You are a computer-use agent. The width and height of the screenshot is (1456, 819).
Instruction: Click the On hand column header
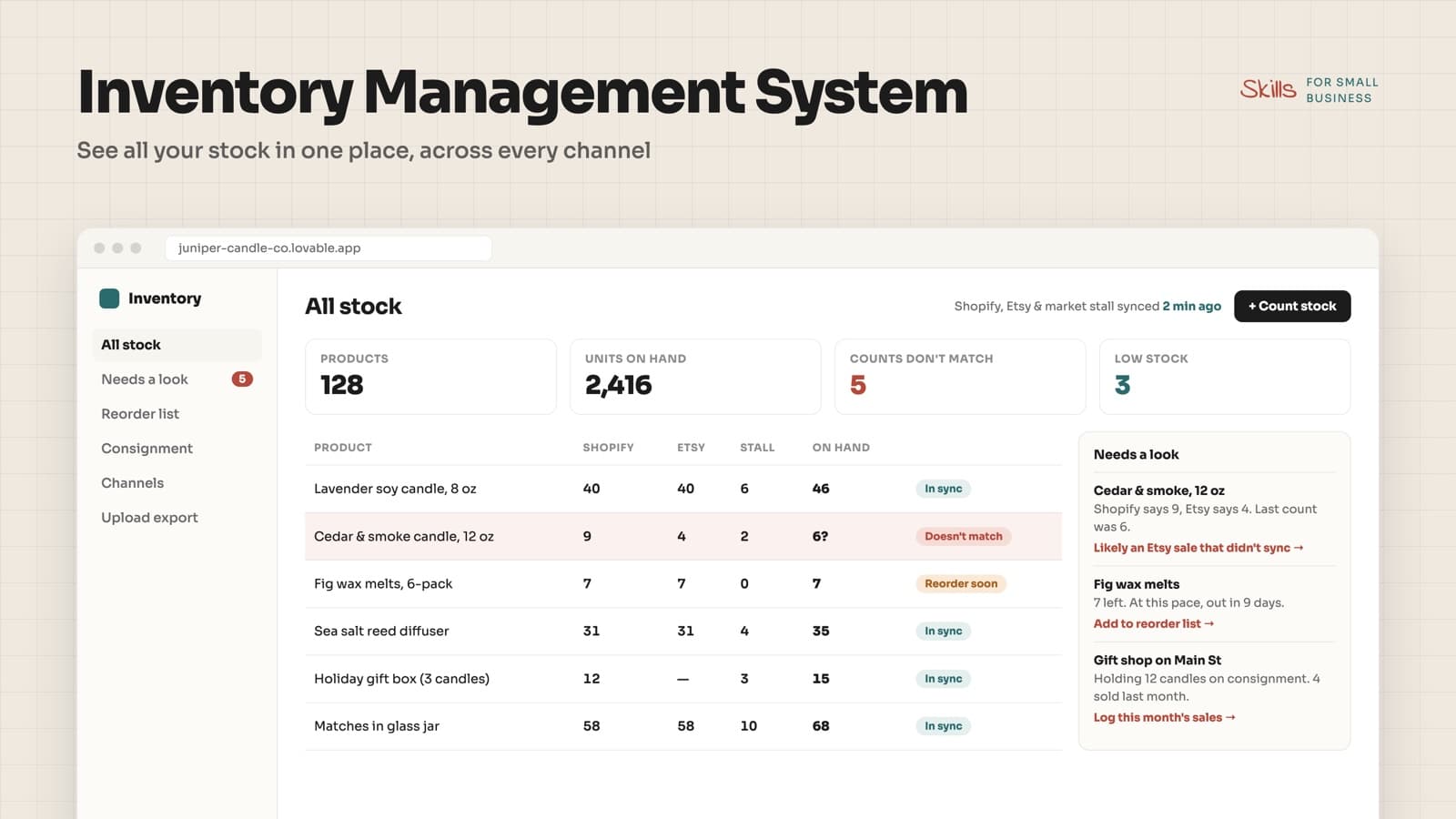[x=841, y=448]
